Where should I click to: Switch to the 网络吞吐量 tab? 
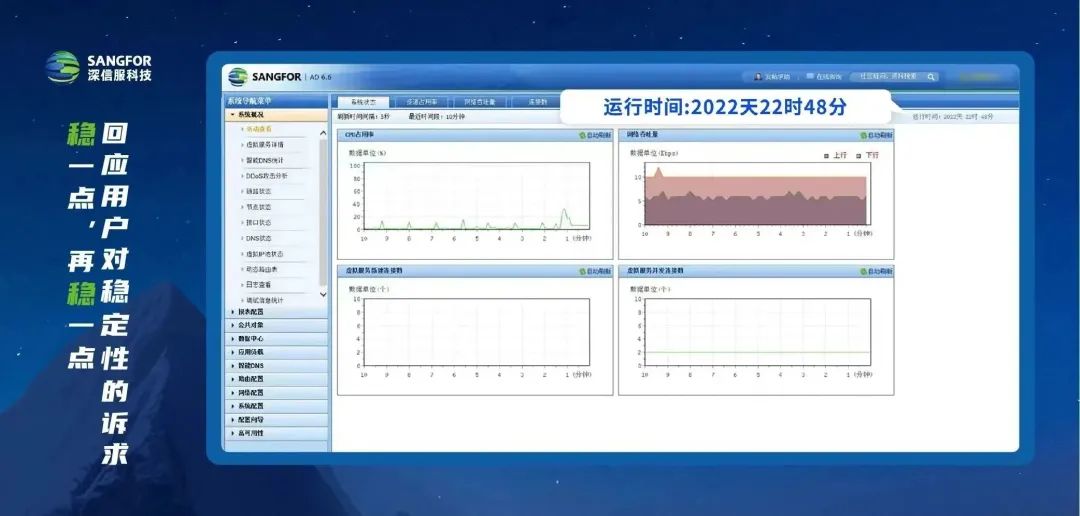point(480,102)
